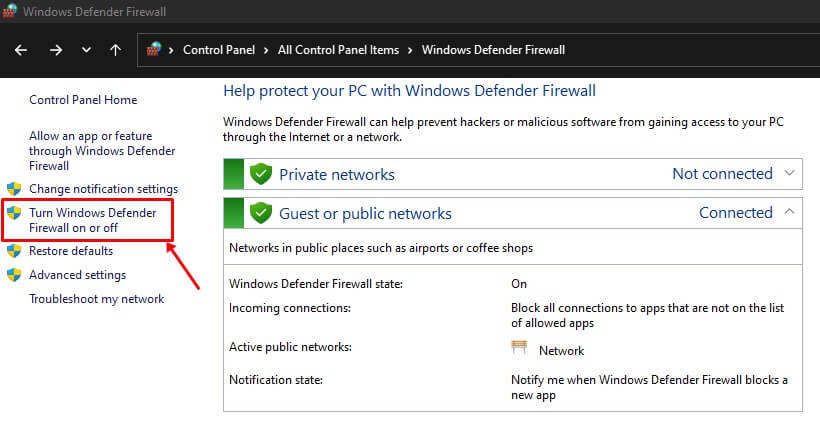
Task: Click the back navigation arrow
Action: [21, 50]
